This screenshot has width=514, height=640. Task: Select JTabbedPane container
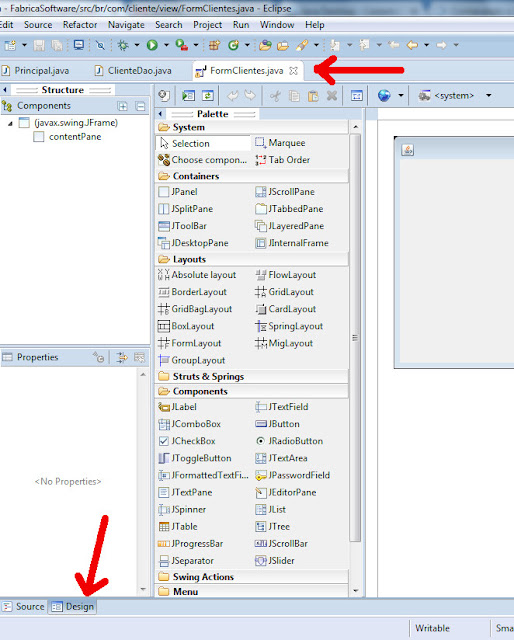[289, 209]
